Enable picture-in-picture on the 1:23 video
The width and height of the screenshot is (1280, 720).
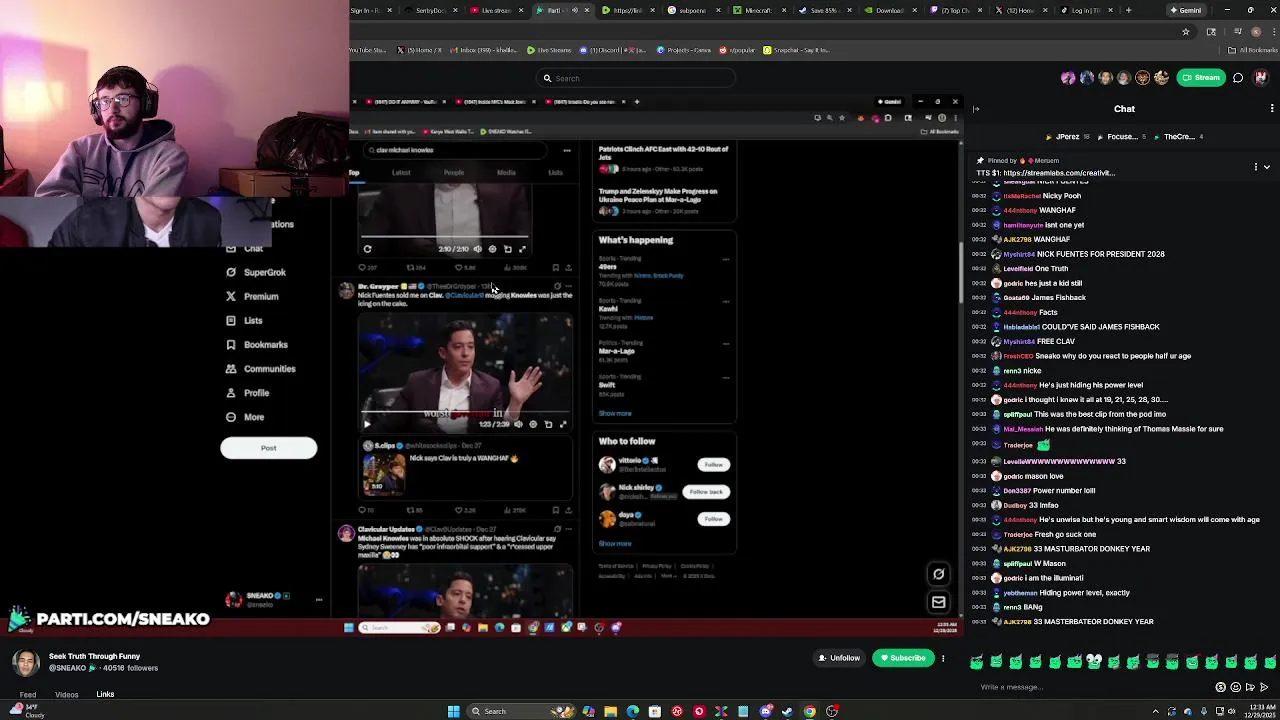pos(548,424)
